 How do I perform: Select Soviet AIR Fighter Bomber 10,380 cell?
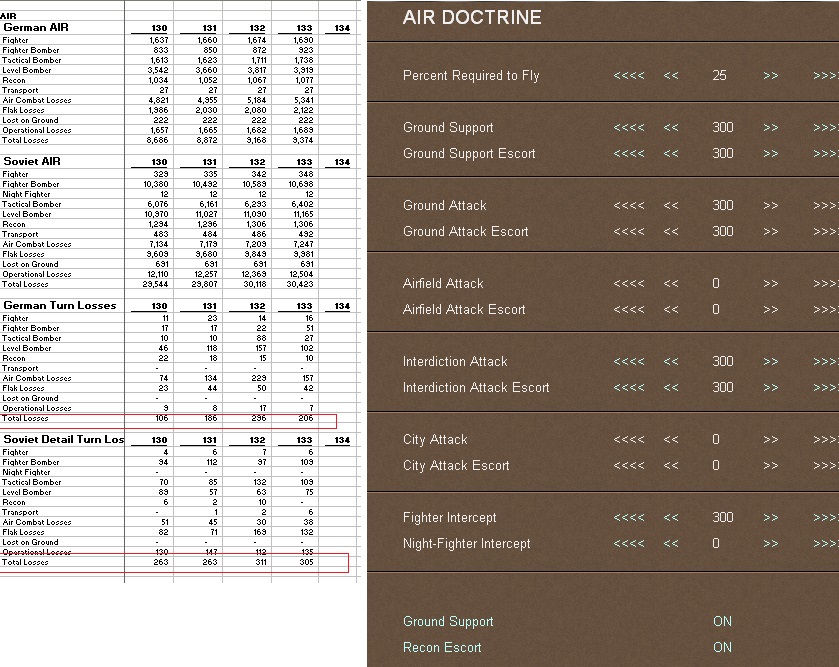[x=156, y=184]
